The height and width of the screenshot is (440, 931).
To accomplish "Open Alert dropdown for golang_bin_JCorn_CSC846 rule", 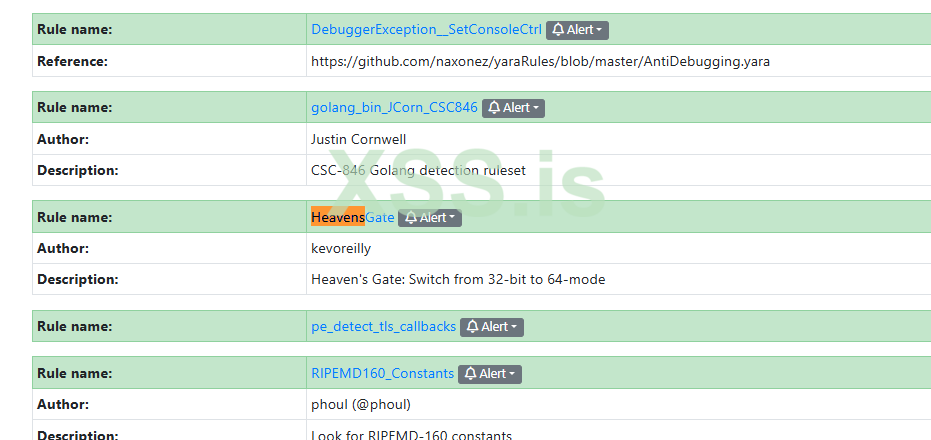I will click(x=513, y=107).
